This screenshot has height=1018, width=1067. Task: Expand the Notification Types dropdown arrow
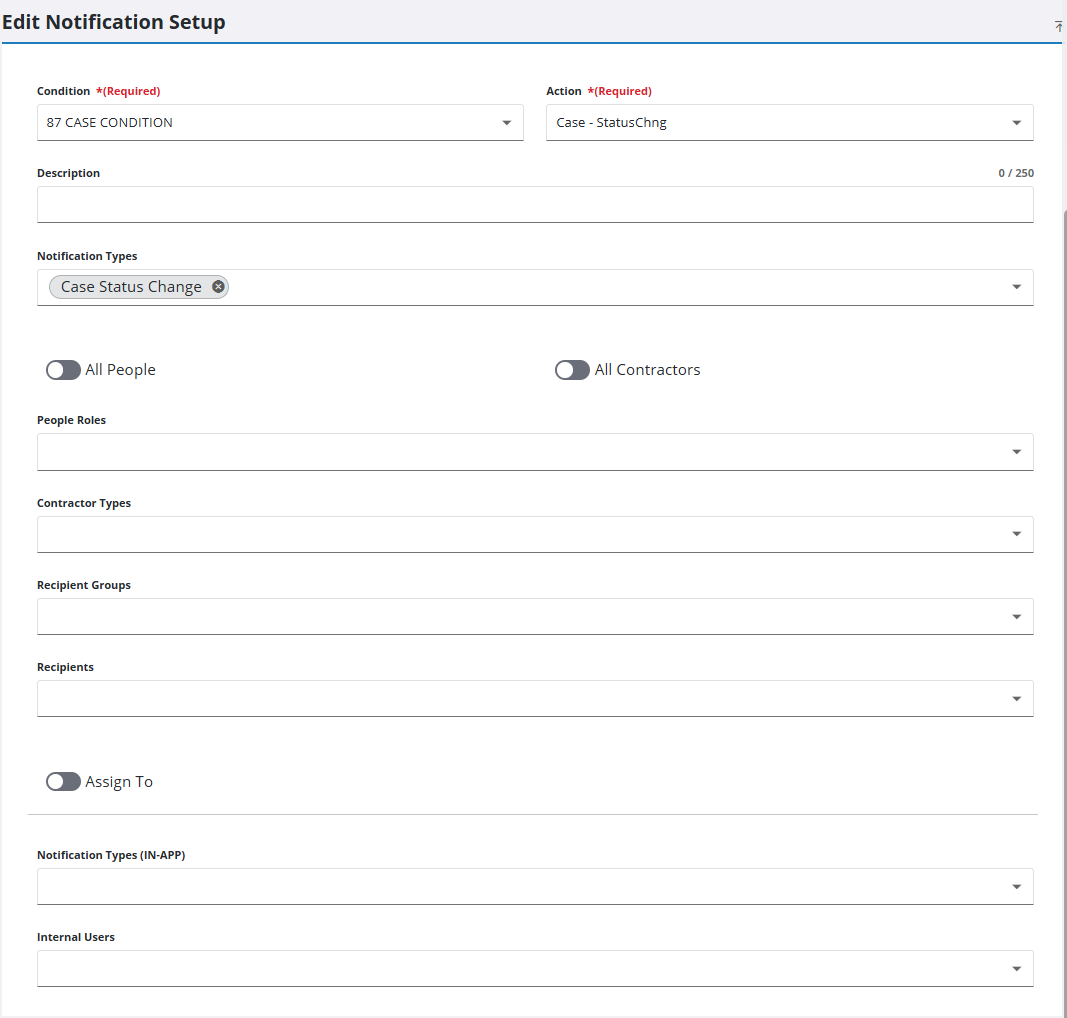coord(1016,287)
